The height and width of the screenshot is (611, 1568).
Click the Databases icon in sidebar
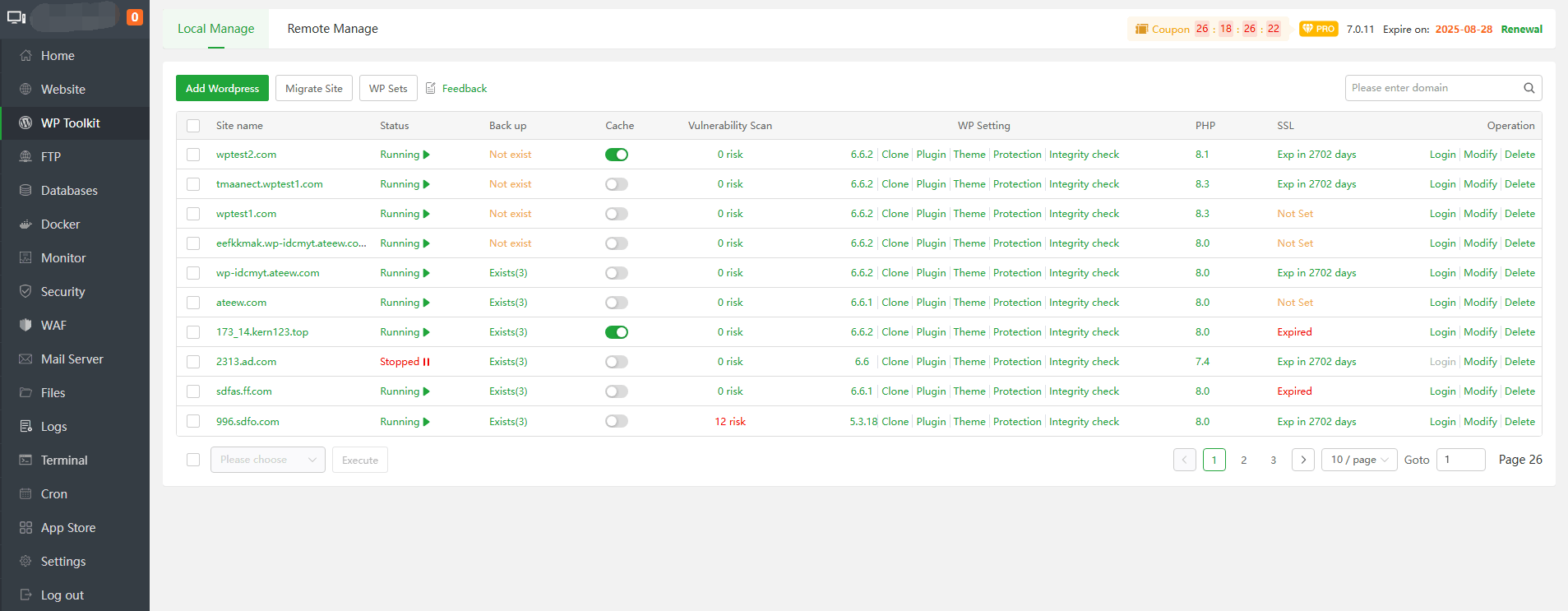pos(25,191)
